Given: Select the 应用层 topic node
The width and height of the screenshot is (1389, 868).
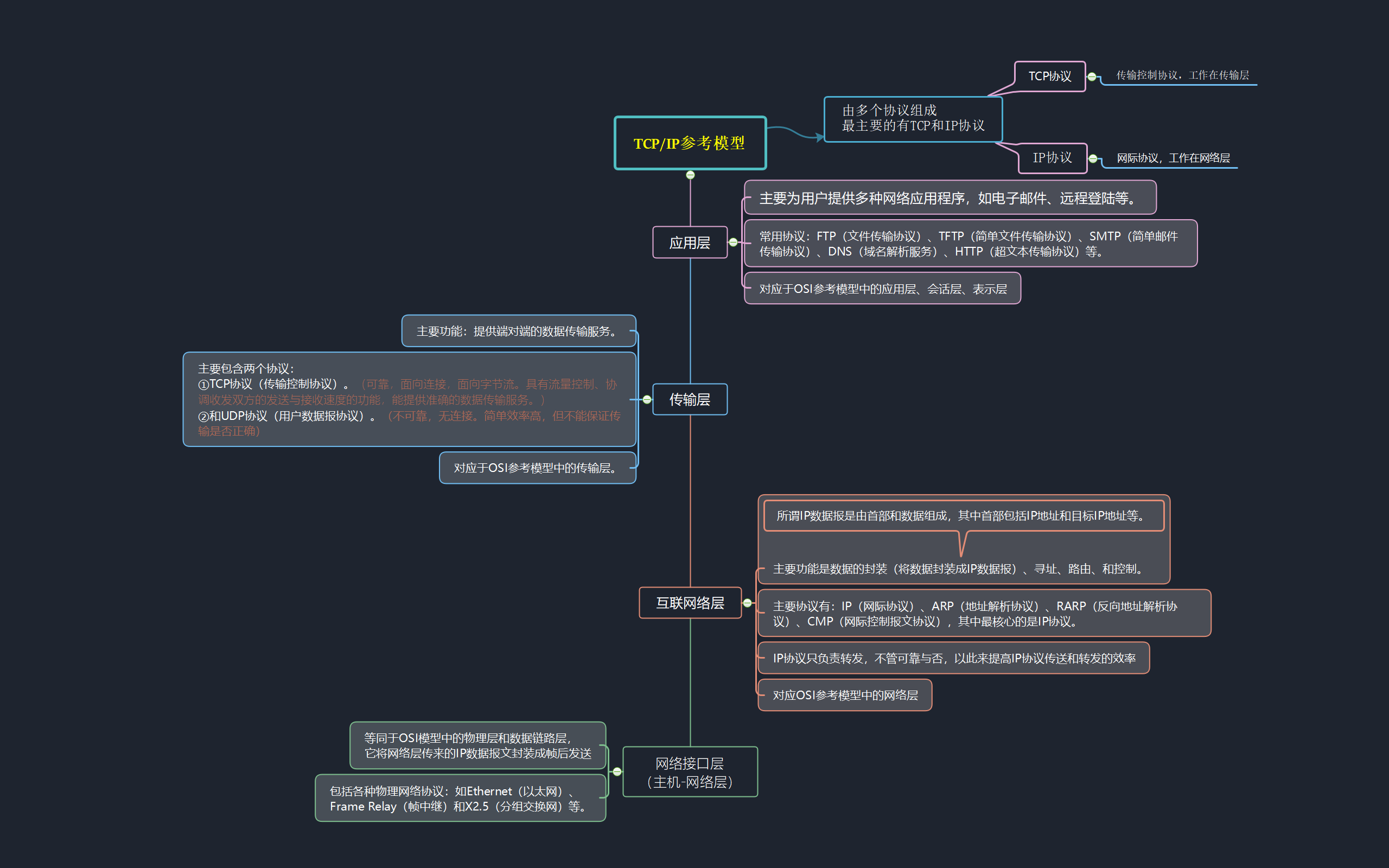Looking at the screenshot, I should click(x=689, y=243).
